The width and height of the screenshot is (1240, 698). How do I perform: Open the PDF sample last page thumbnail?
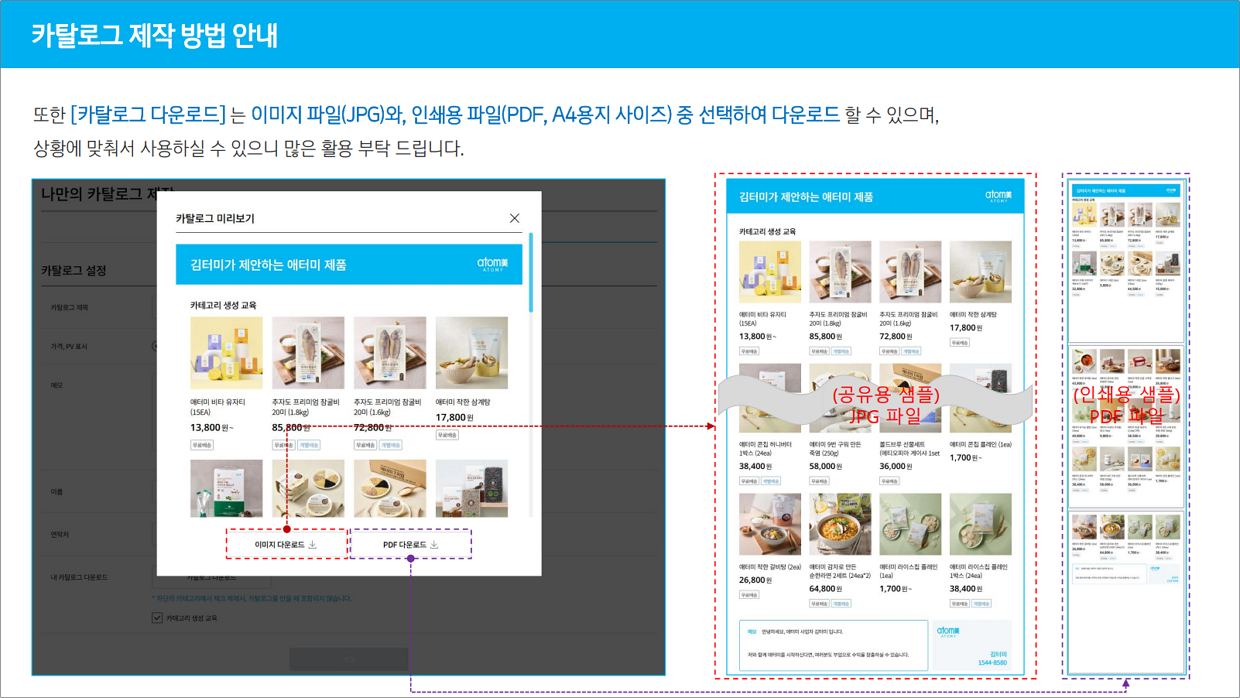click(1125, 591)
